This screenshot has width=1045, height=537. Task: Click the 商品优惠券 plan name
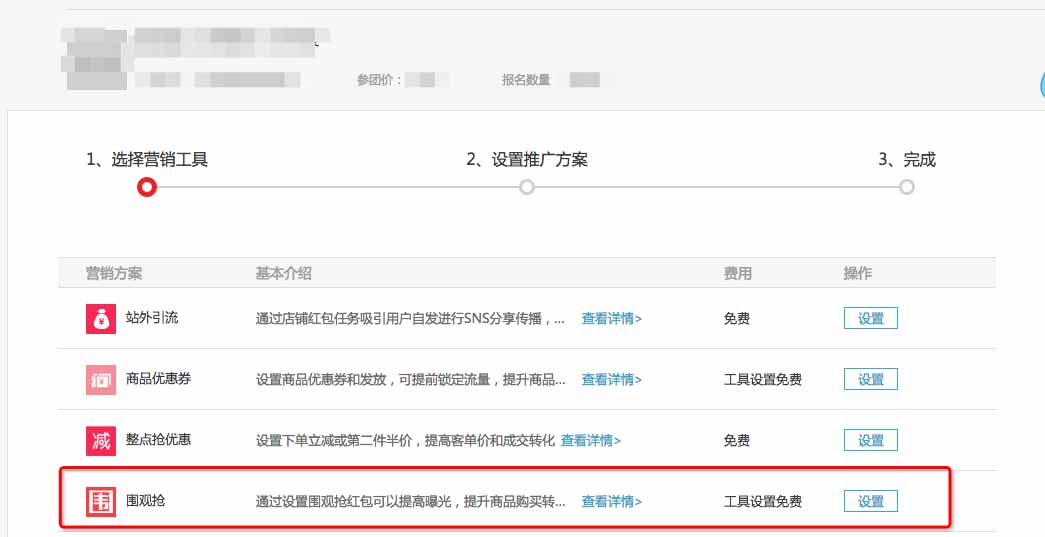[x=158, y=378]
